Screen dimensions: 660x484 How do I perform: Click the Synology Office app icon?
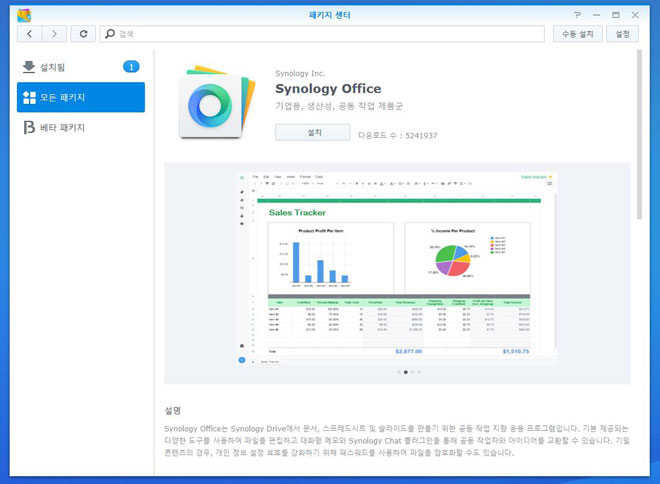pos(217,102)
